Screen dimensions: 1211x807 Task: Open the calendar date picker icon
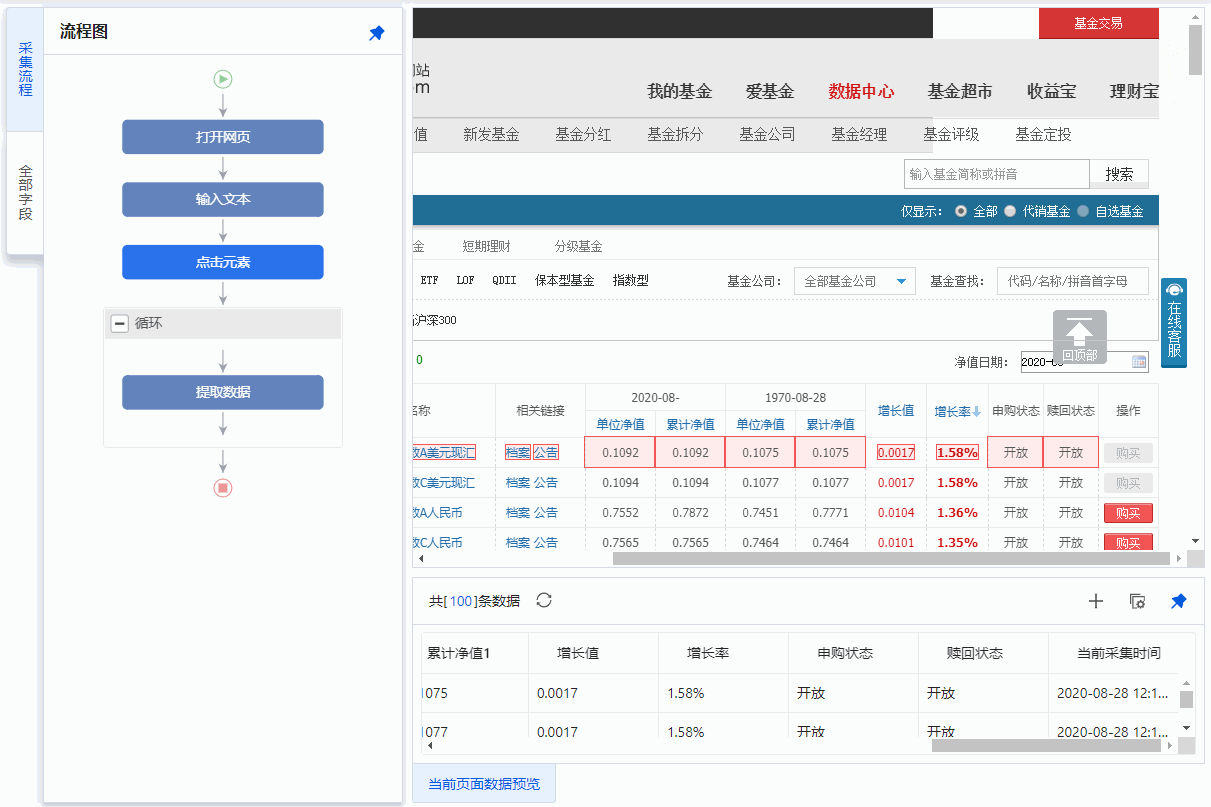[1138, 362]
